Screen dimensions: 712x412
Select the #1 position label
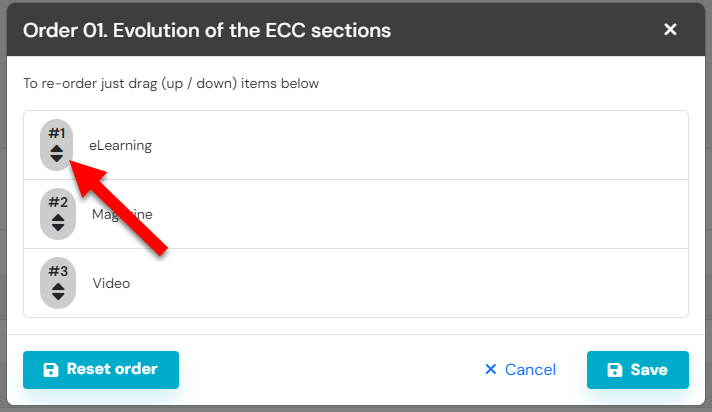[x=57, y=133]
